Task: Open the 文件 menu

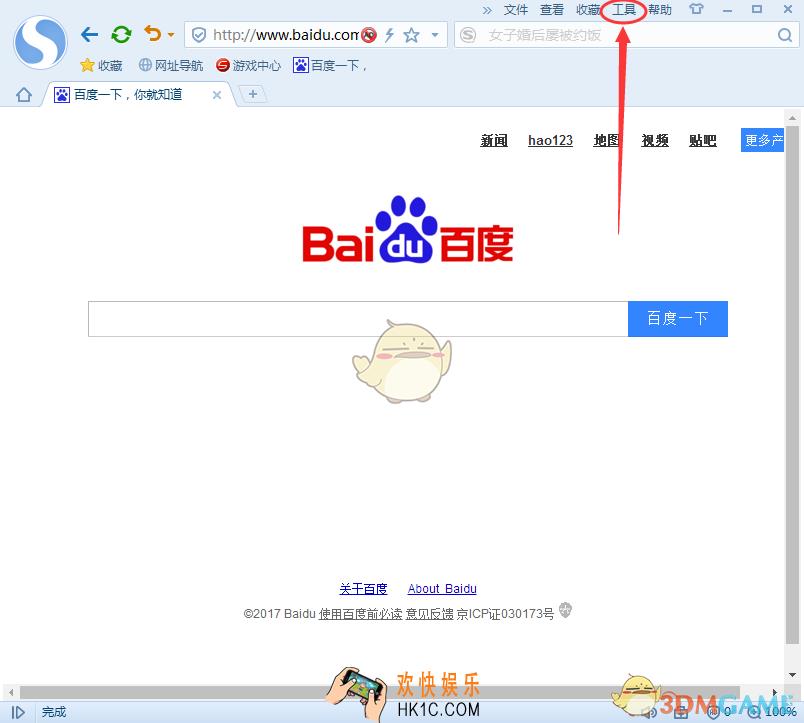Action: point(515,10)
